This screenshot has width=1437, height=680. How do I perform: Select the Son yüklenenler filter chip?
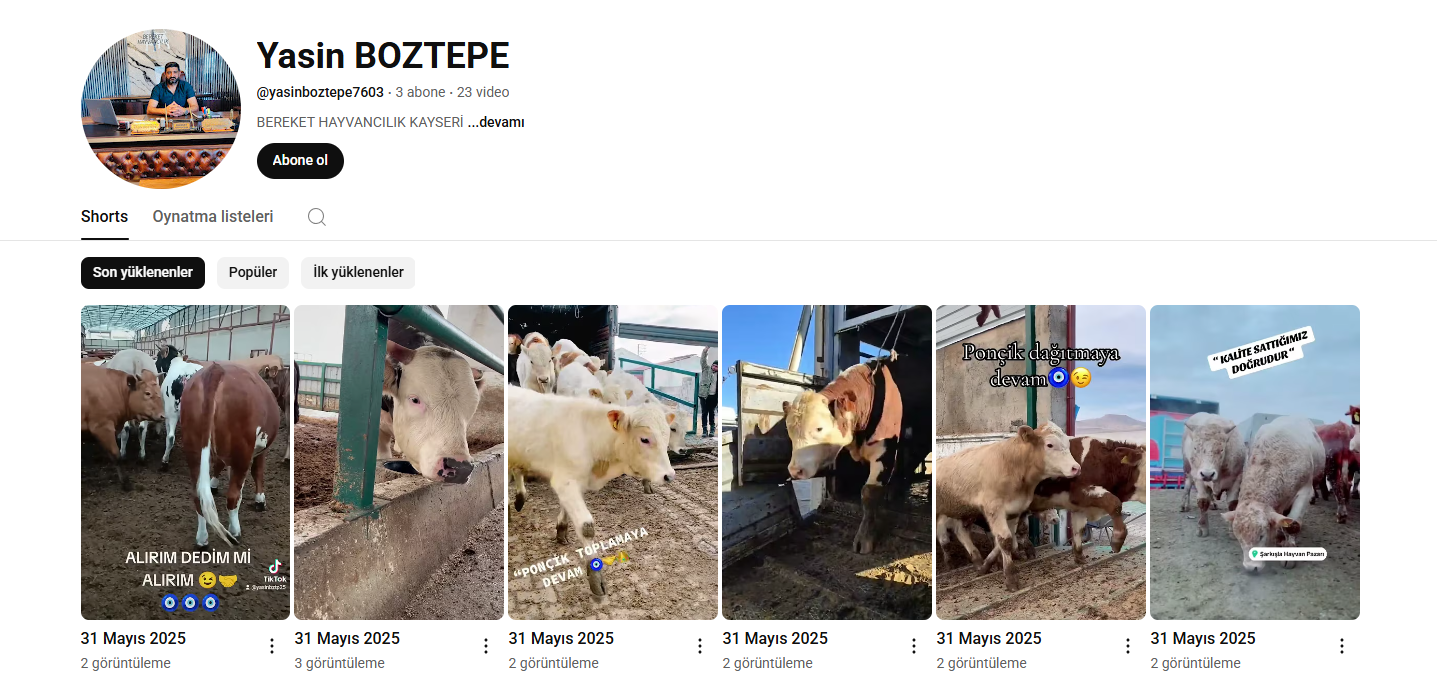pyautogui.click(x=143, y=273)
